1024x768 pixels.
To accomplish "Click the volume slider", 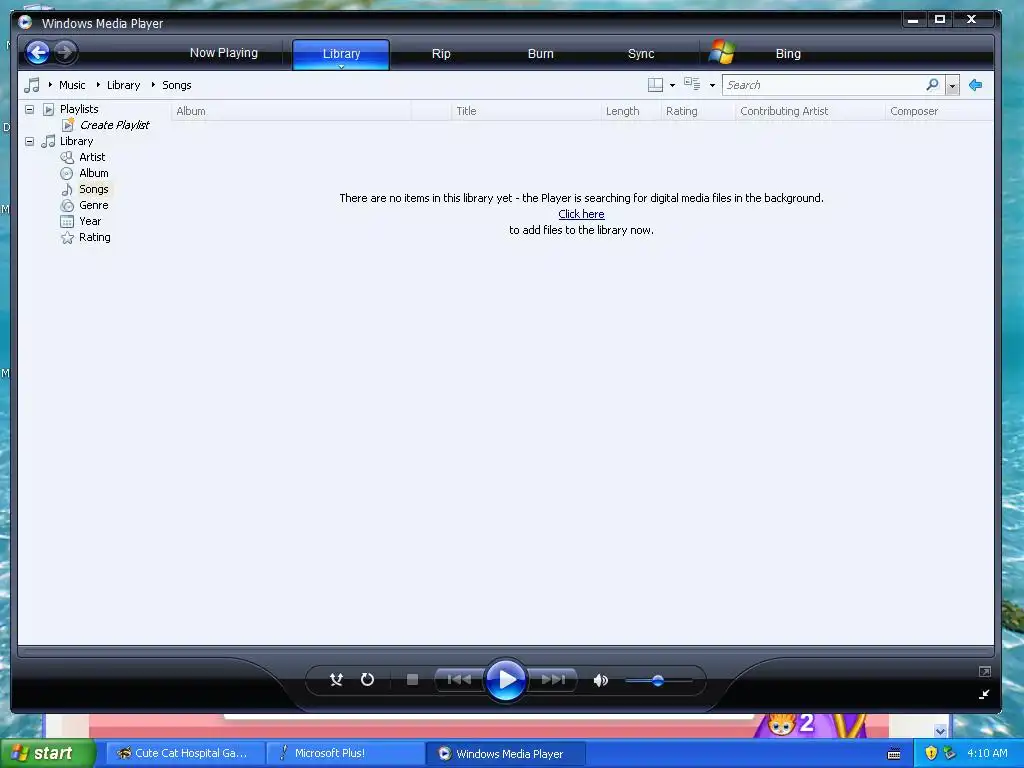I will coord(658,680).
